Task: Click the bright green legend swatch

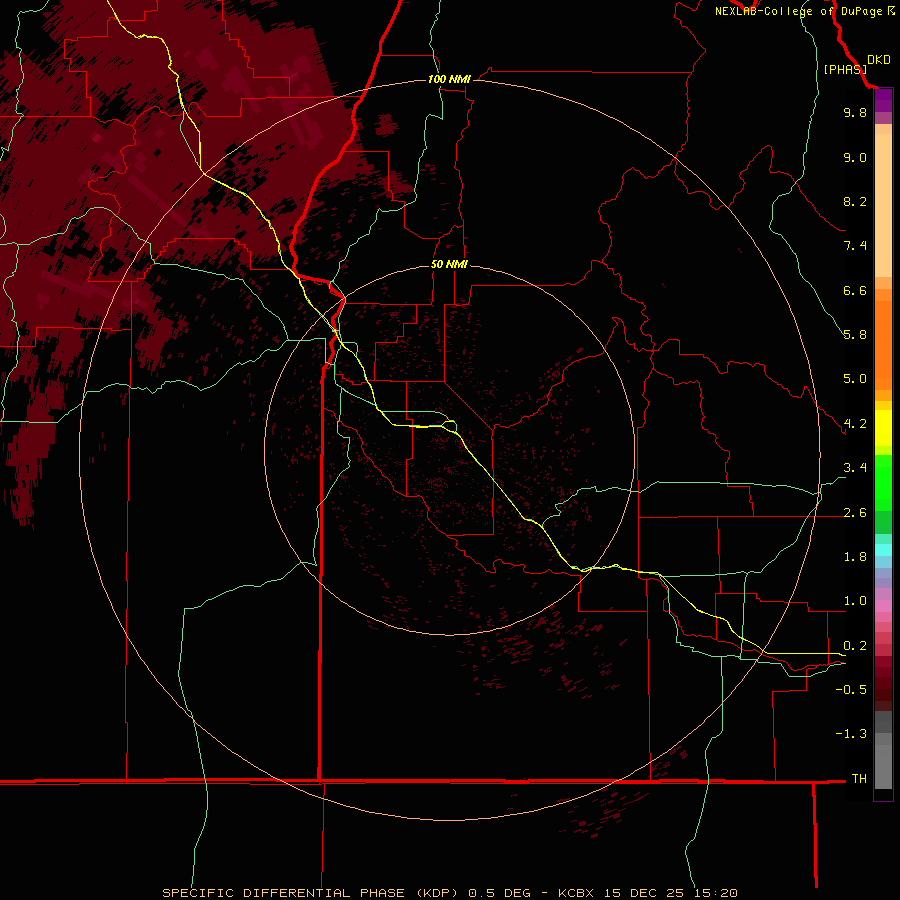Action: pos(883,482)
